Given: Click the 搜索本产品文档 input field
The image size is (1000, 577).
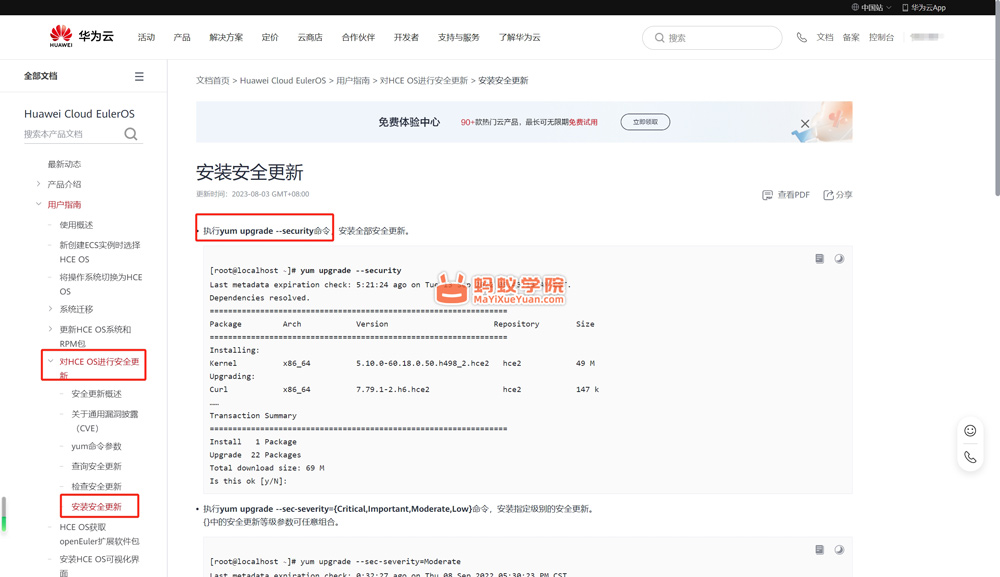Looking at the screenshot, I should pos(72,134).
